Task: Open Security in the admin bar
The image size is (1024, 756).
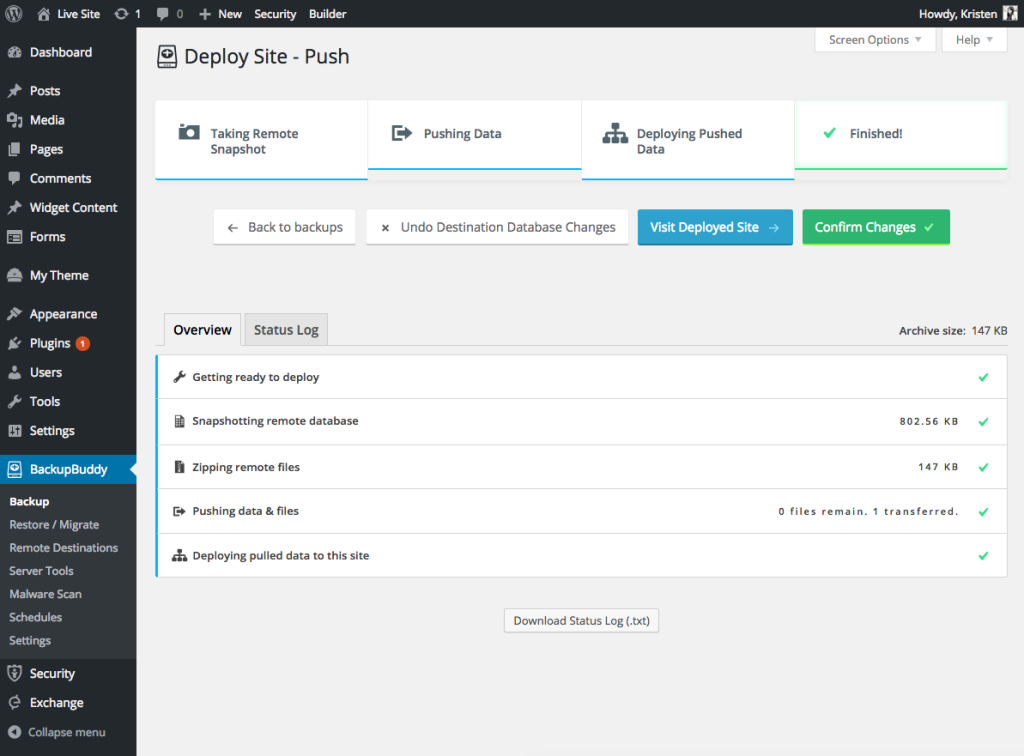Action: (x=275, y=14)
